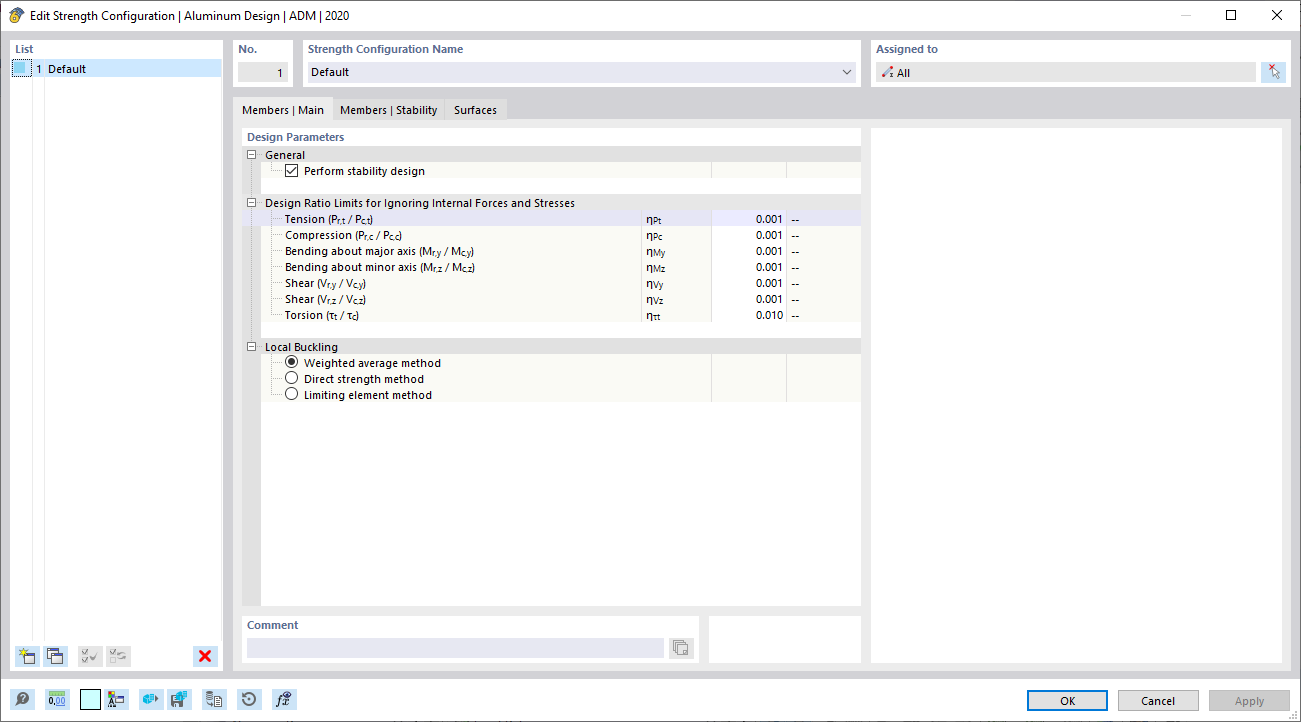Image resolution: width=1301 pixels, height=722 pixels.
Task: Open the Surfaces tab
Action: (475, 110)
